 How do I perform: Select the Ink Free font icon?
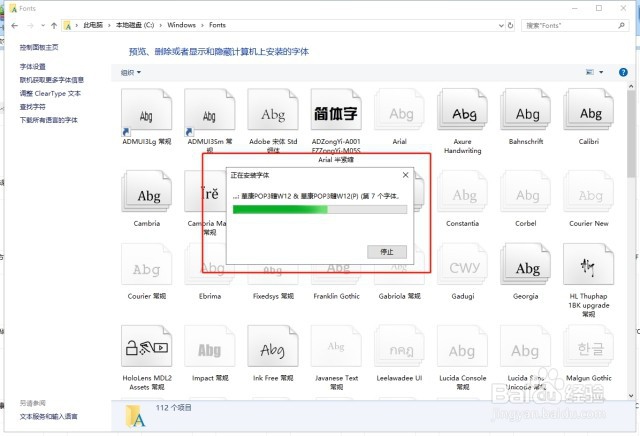tap(273, 346)
